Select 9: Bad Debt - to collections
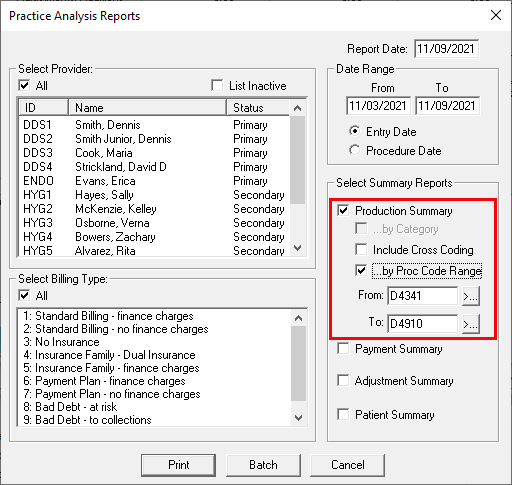 click(155, 420)
